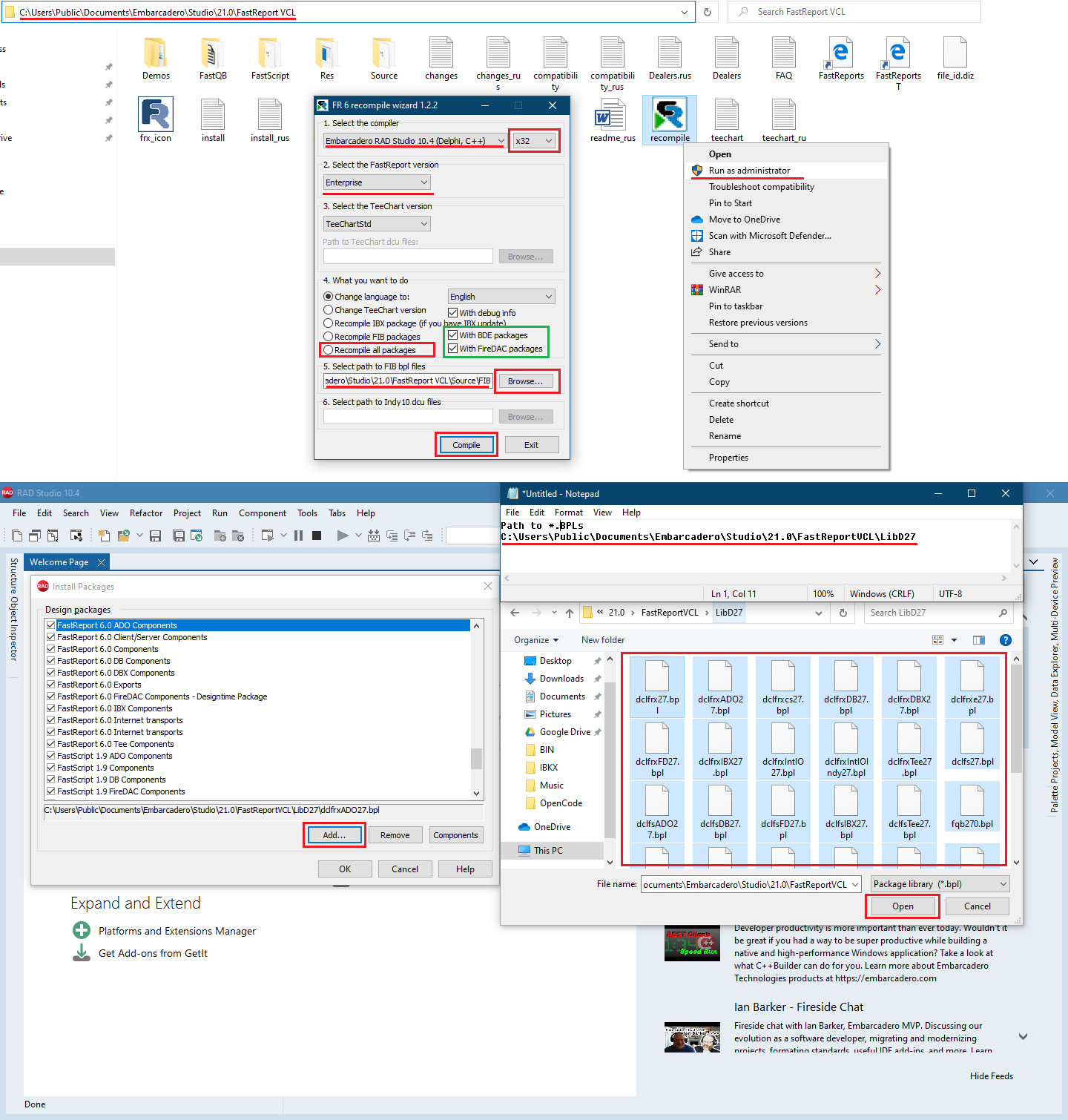Toggle the With FireDAC packages checkbox
Image resolution: width=1068 pixels, height=1120 pixels.
[452, 349]
